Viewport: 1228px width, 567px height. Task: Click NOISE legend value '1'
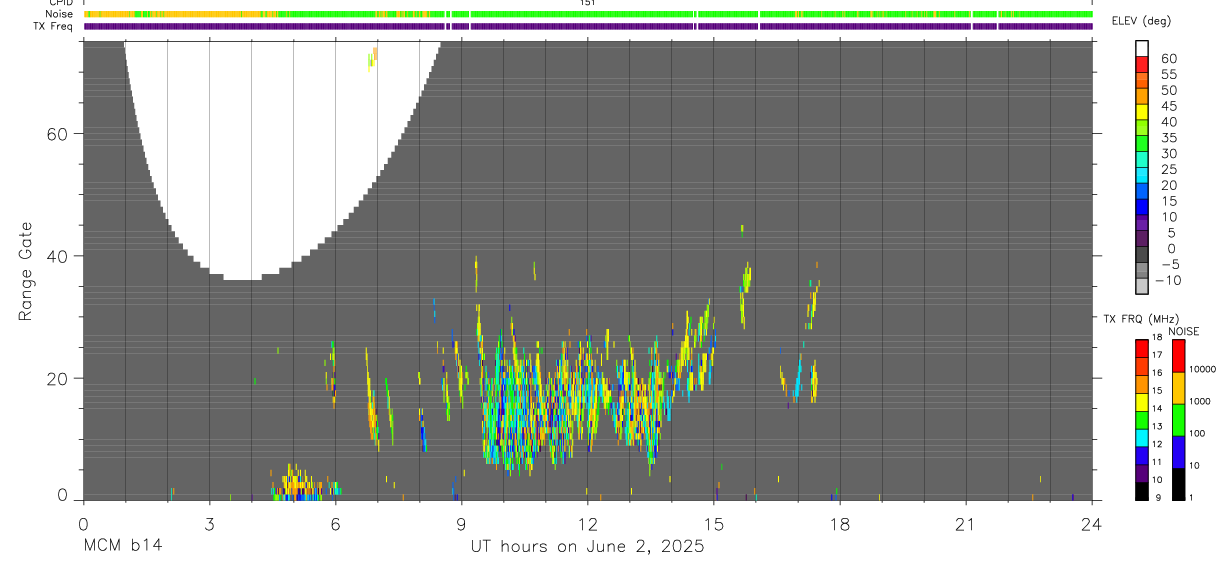[1191, 497]
